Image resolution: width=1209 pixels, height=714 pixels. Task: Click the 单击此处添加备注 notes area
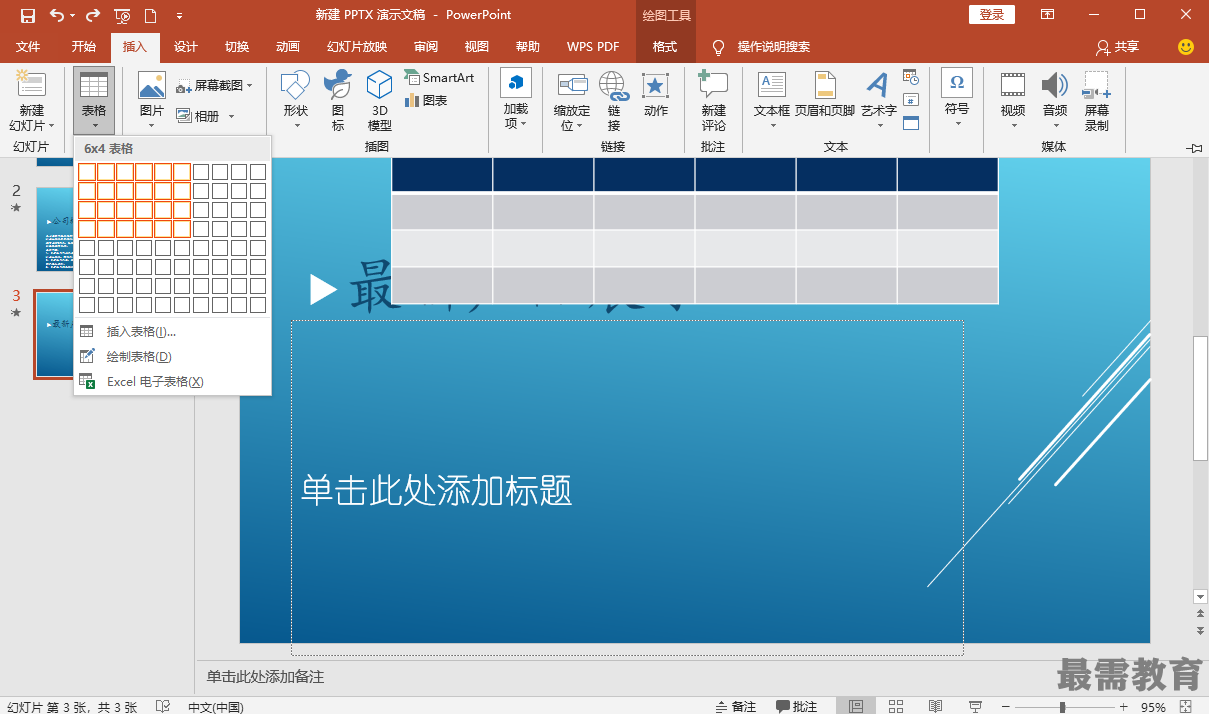(x=265, y=677)
